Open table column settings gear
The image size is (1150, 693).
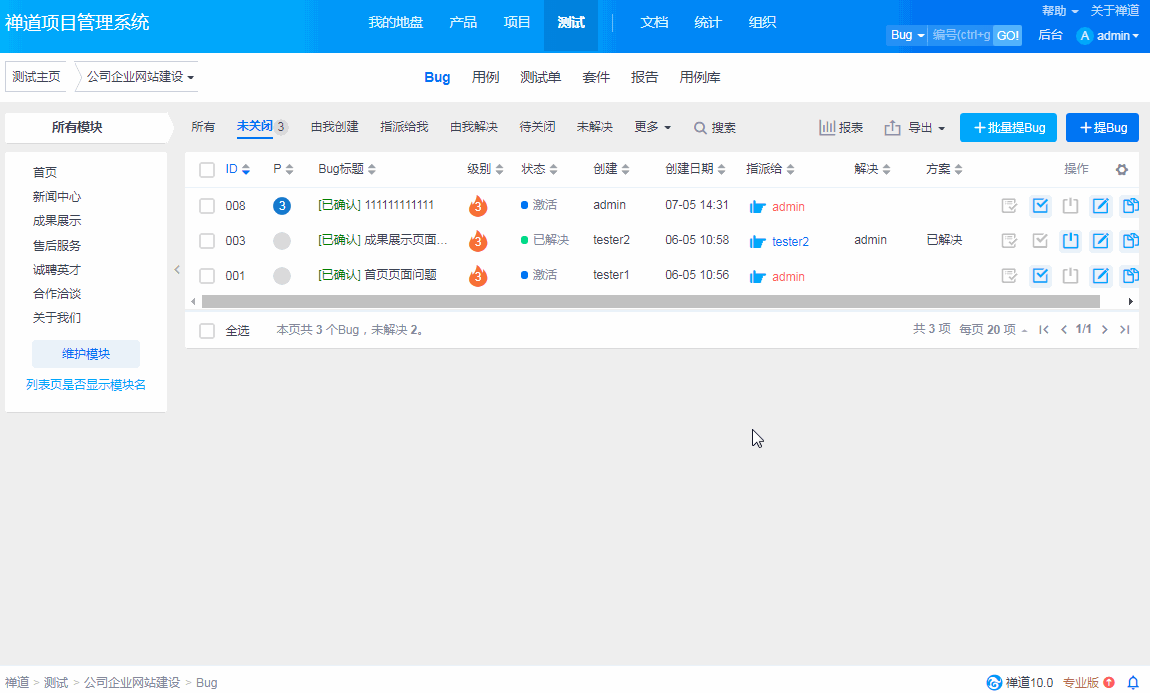[x=1121, y=170]
